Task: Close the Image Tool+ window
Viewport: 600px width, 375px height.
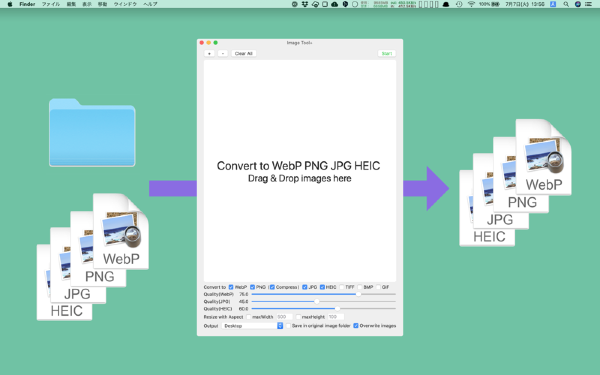Action: (x=202, y=43)
